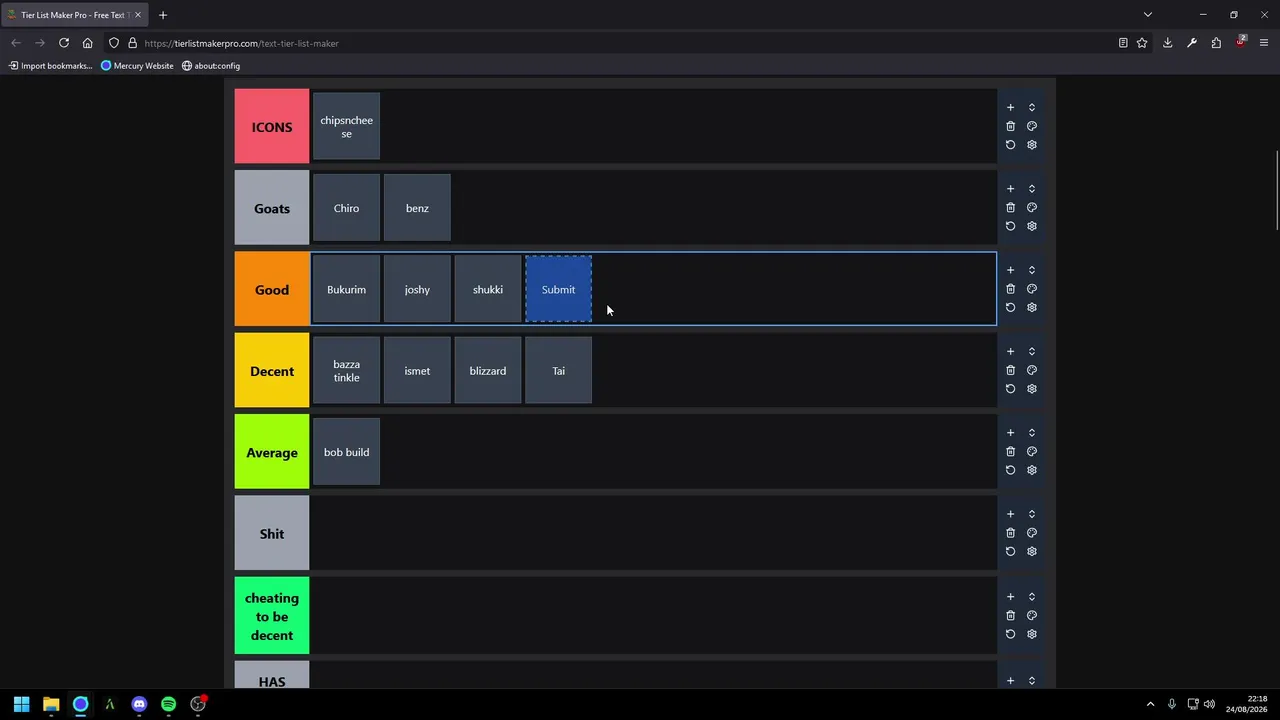Open the about:config bookmark
This screenshot has height=720, width=1280.
coord(211,66)
